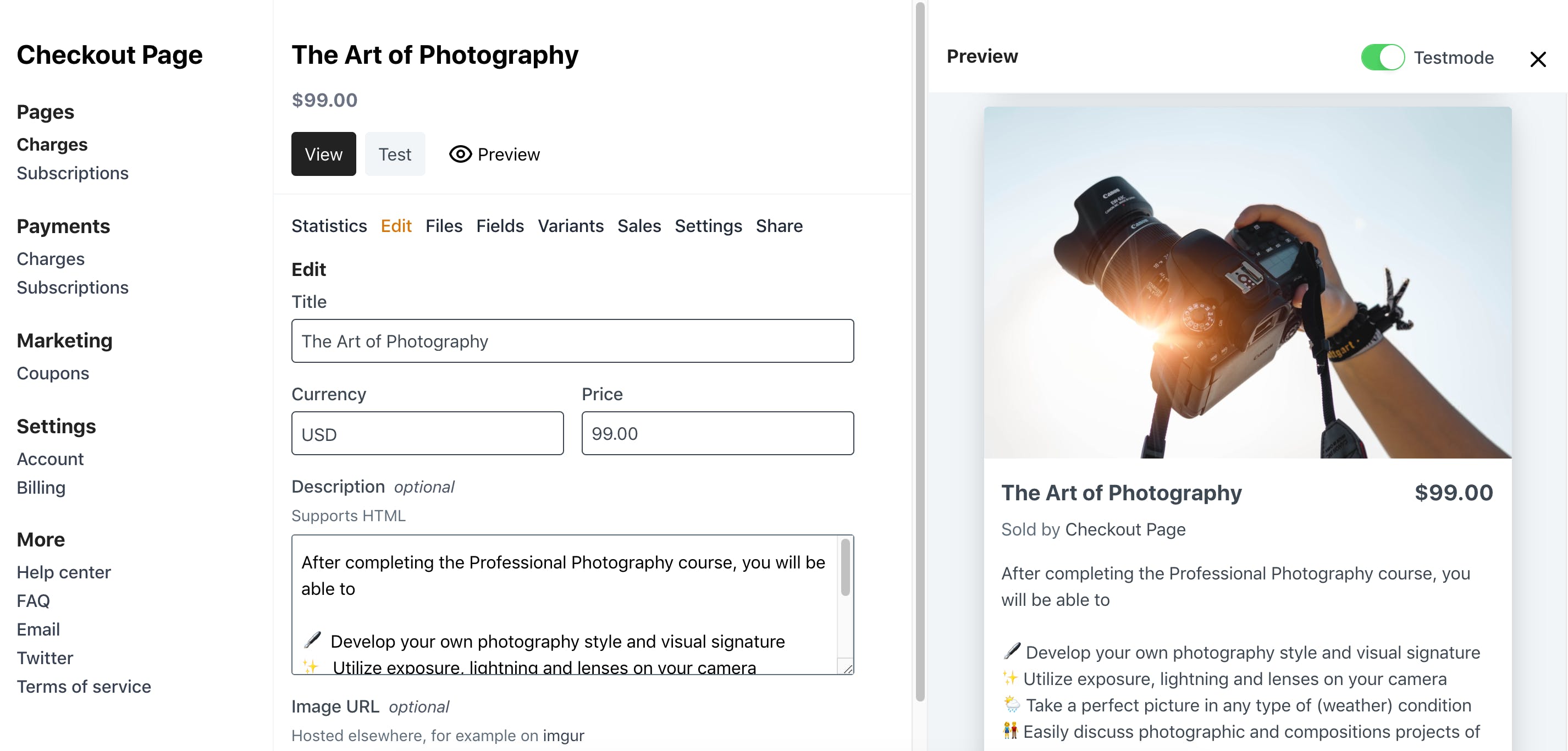Click the camera product image in preview
Viewport: 1568px width, 751px height.
click(1247, 283)
